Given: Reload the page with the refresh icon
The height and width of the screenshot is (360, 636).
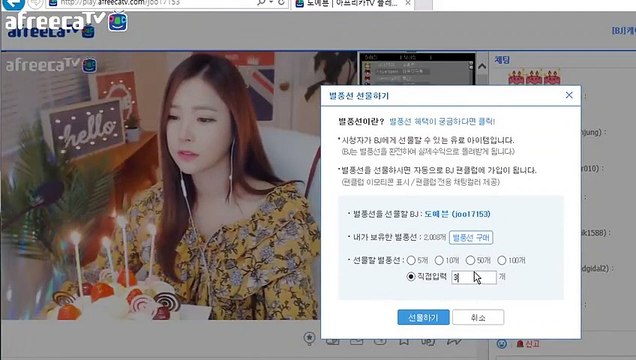Looking at the screenshot, I should 281,3.
